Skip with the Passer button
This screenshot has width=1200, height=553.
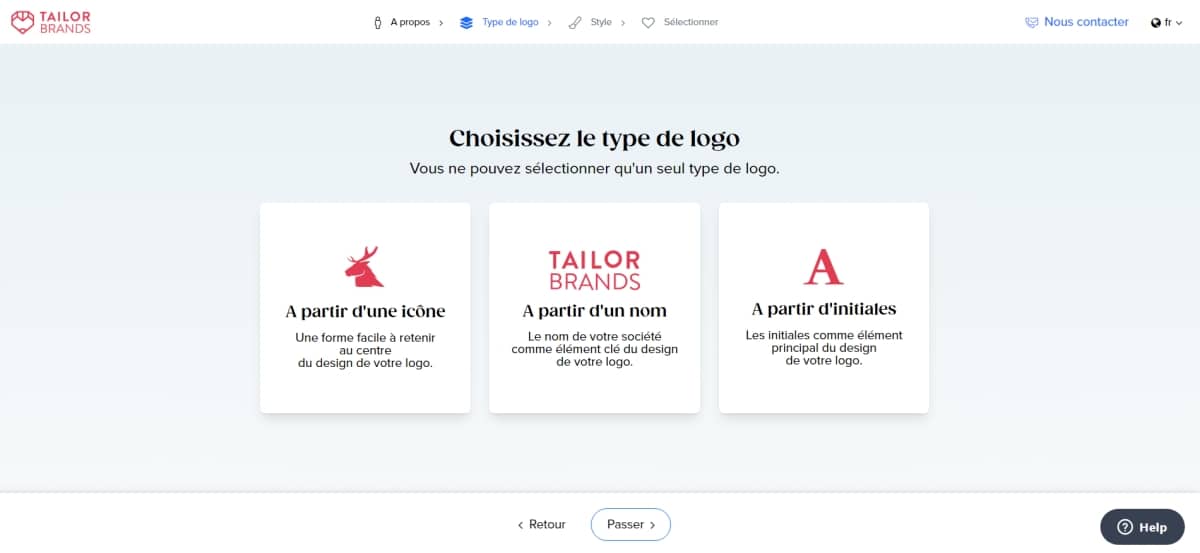(x=631, y=524)
